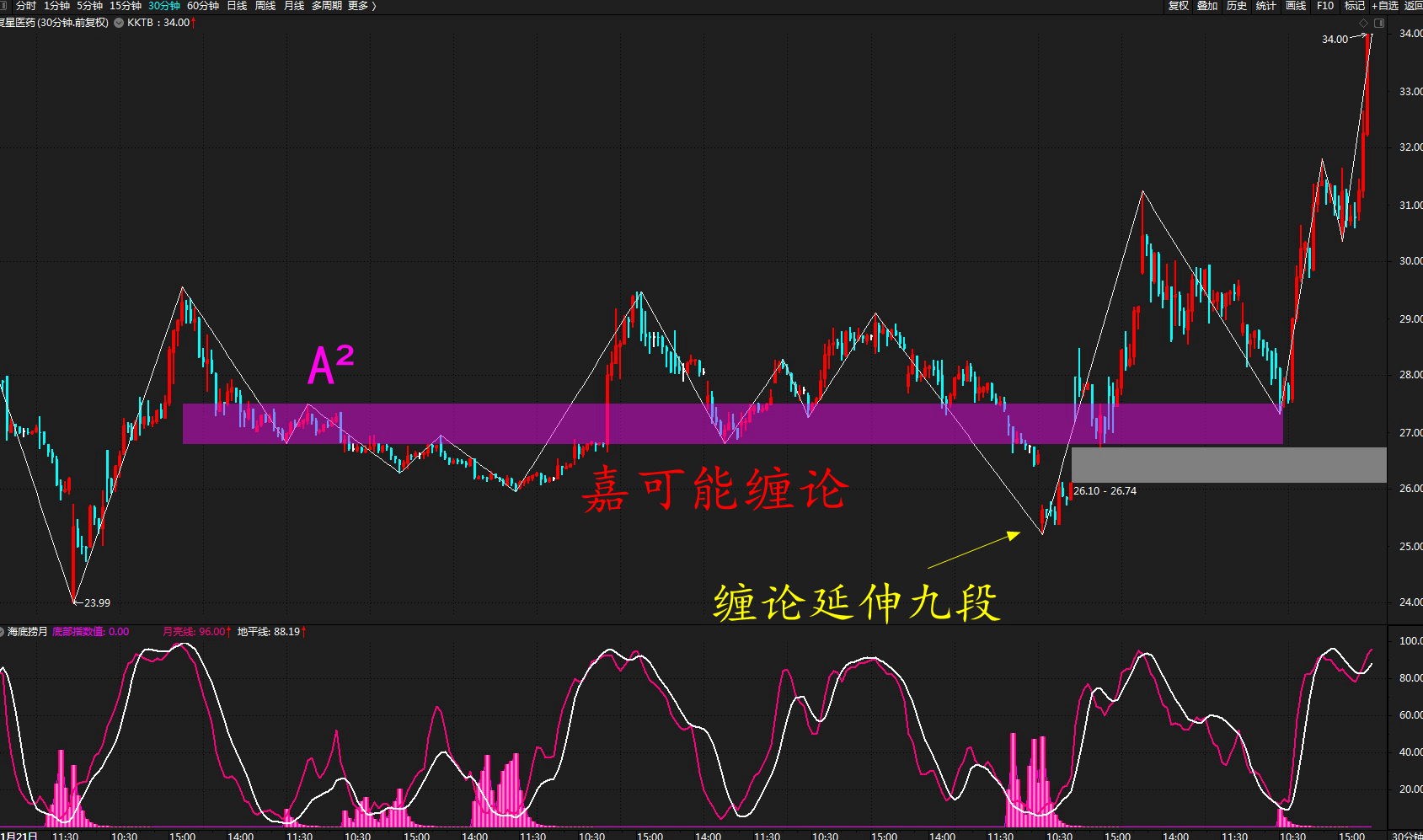Image resolution: width=1423 pixels, height=840 pixels.
Task: Select the magenta A² annotation
Action: pos(331,365)
